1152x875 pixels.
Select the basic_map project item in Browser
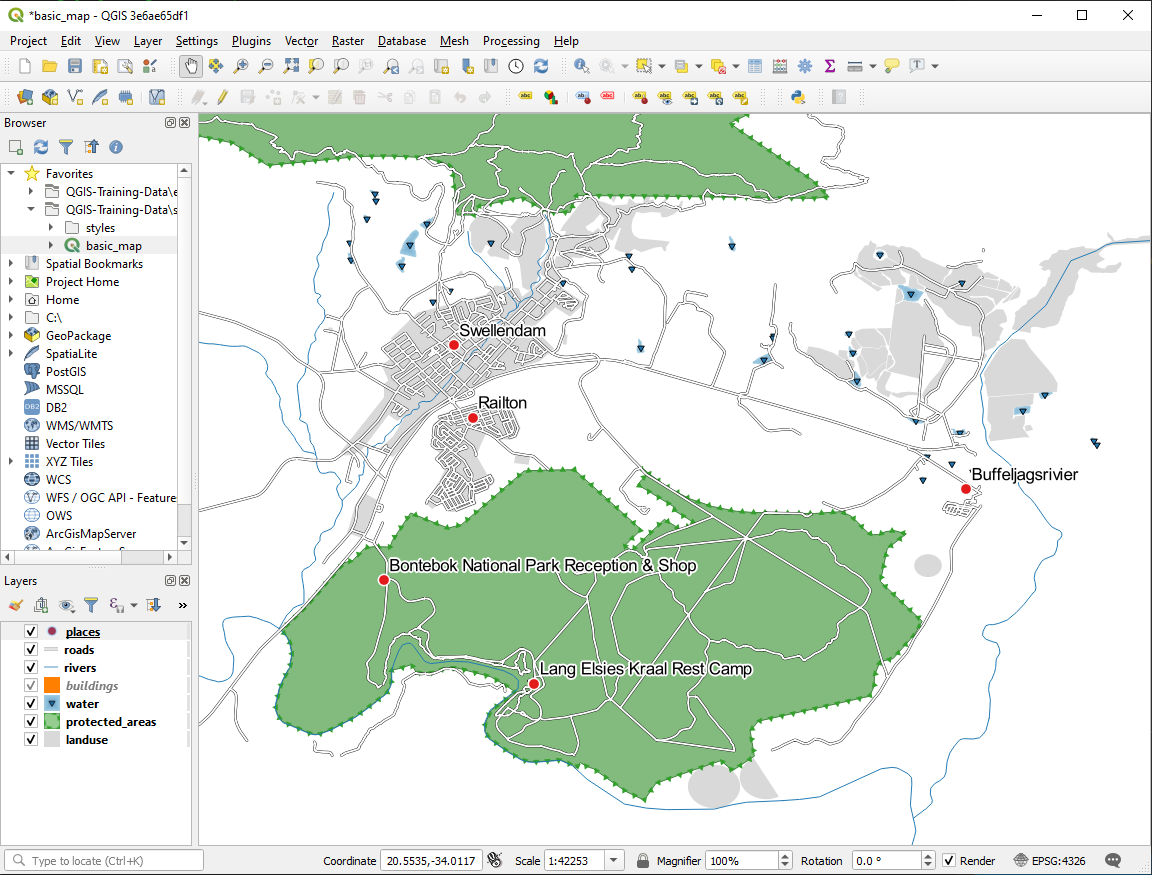113,246
